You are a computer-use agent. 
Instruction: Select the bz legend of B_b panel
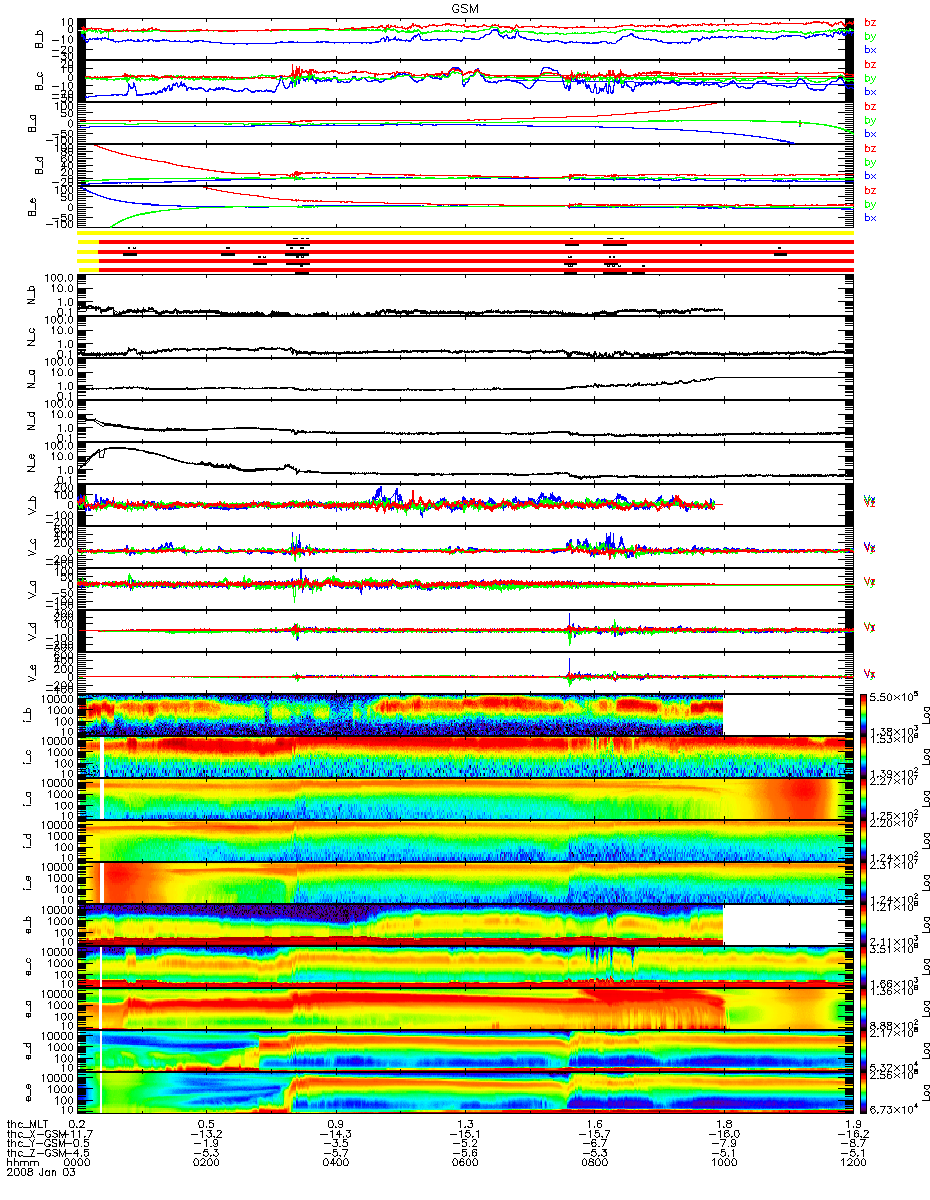(x=869, y=23)
